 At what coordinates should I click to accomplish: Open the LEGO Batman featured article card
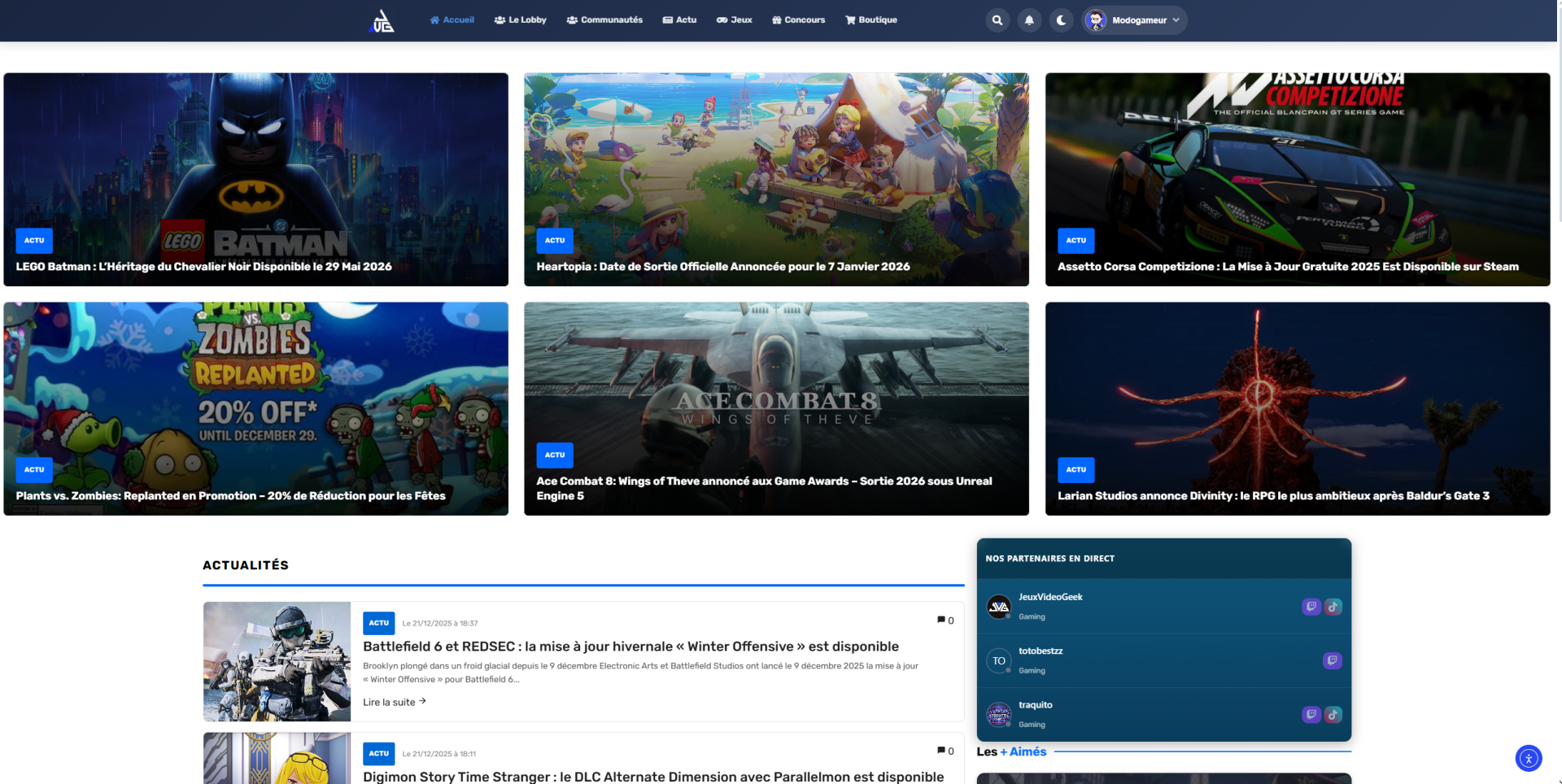coord(255,179)
